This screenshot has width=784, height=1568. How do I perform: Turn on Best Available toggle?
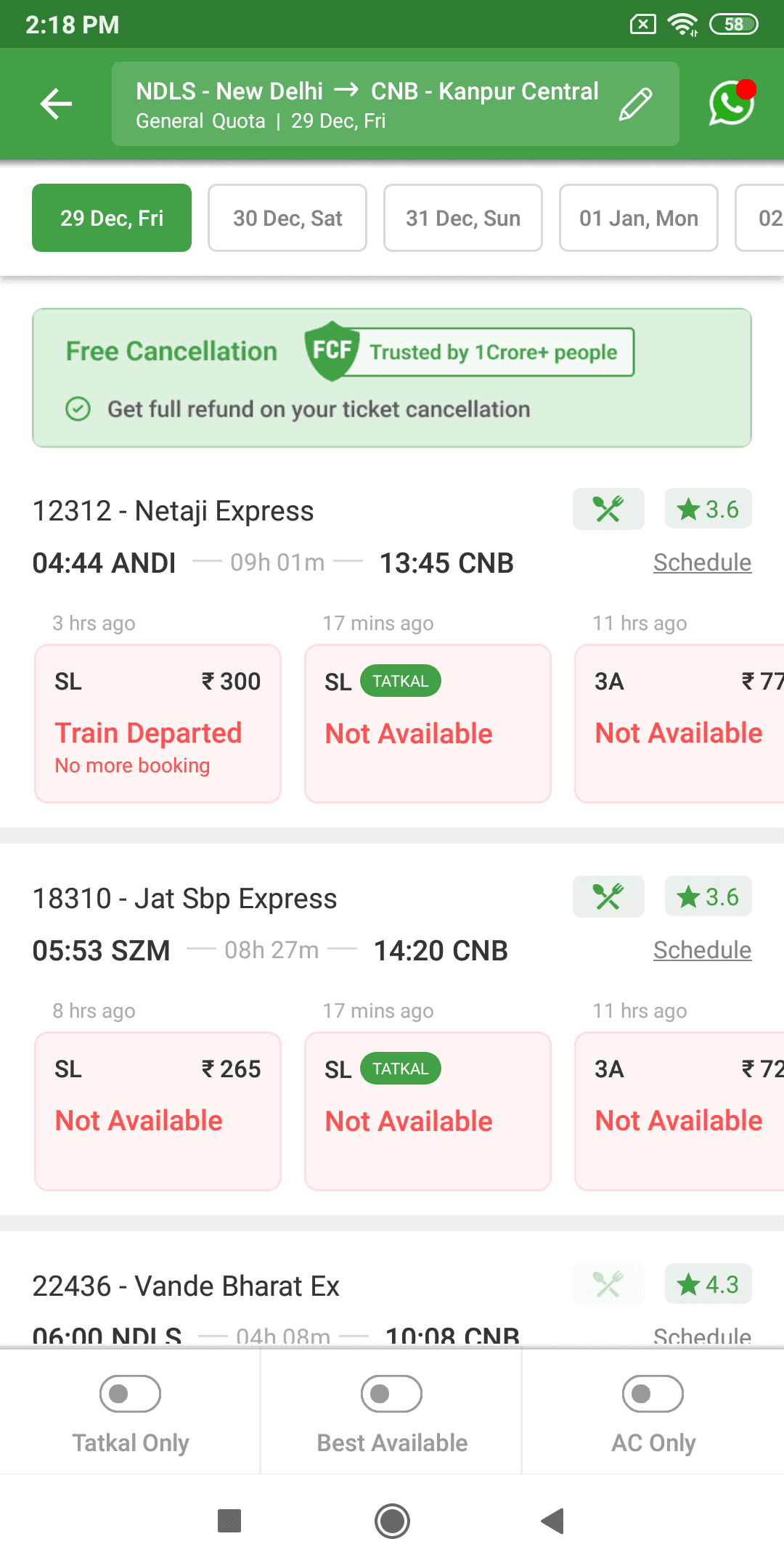pos(391,1394)
